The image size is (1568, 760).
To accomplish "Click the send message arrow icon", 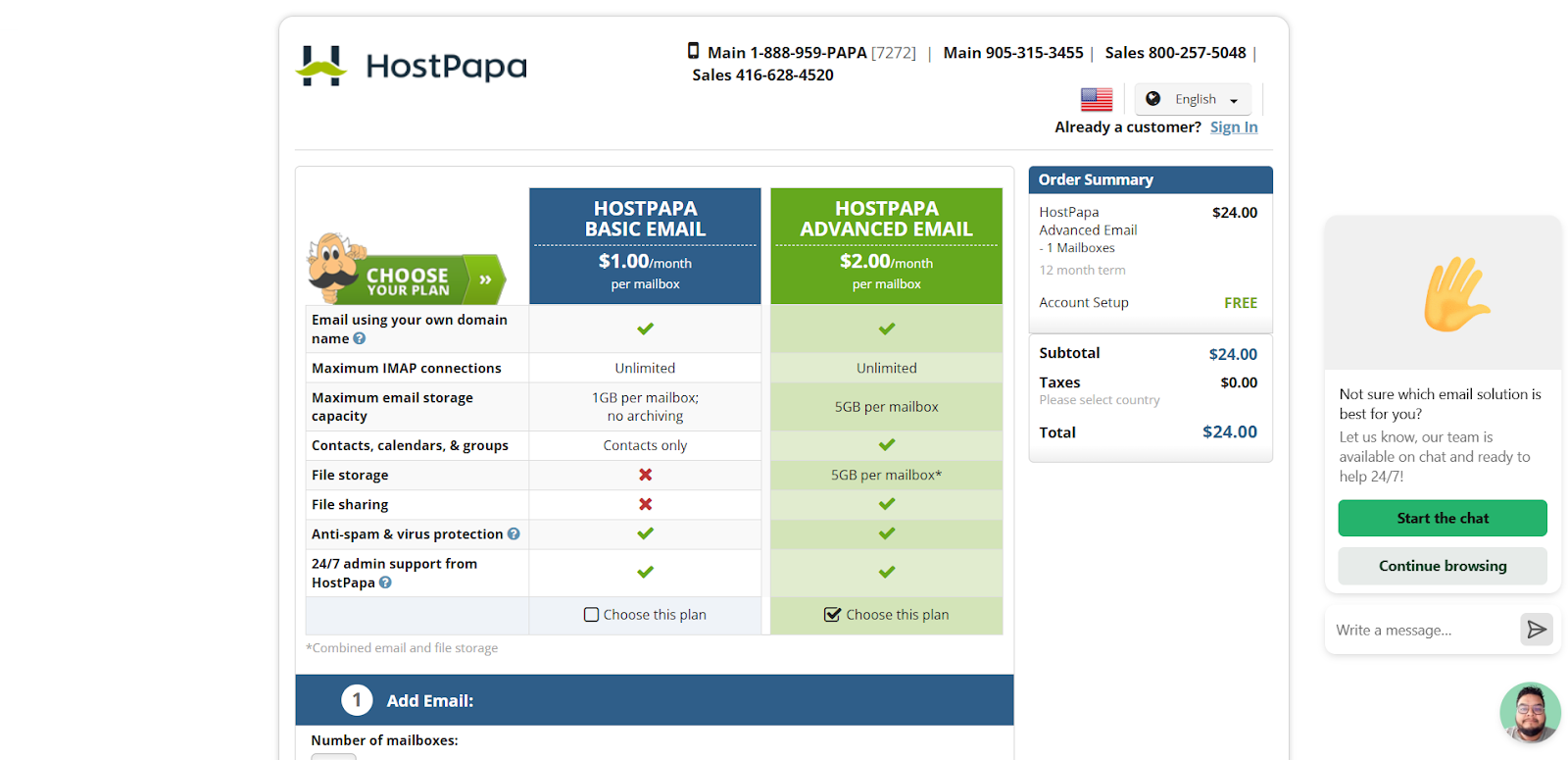I will [x=1537, y=630].
